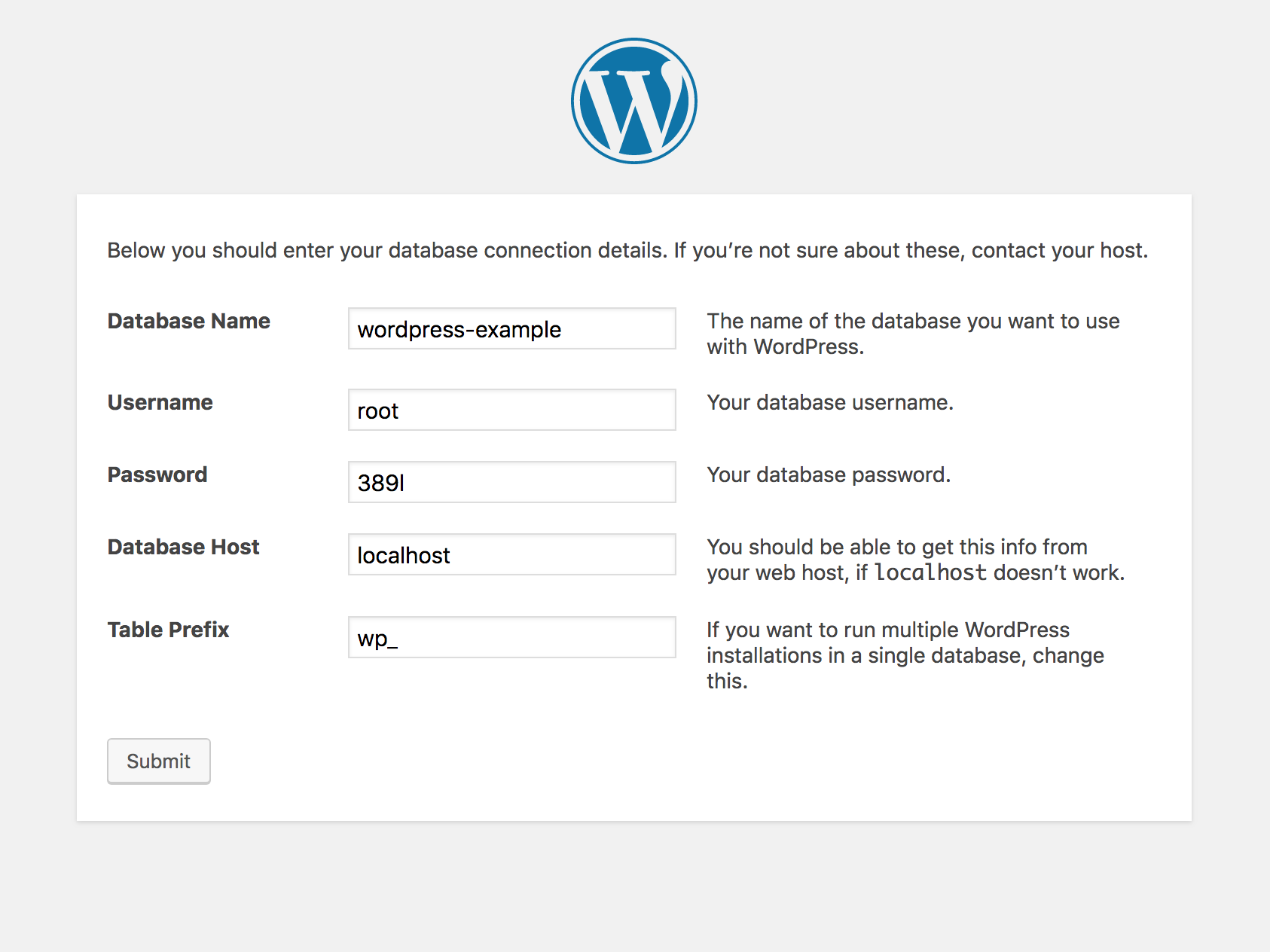
Task: Click the monospace 'localhost' word in host hint
Action: 930,573
